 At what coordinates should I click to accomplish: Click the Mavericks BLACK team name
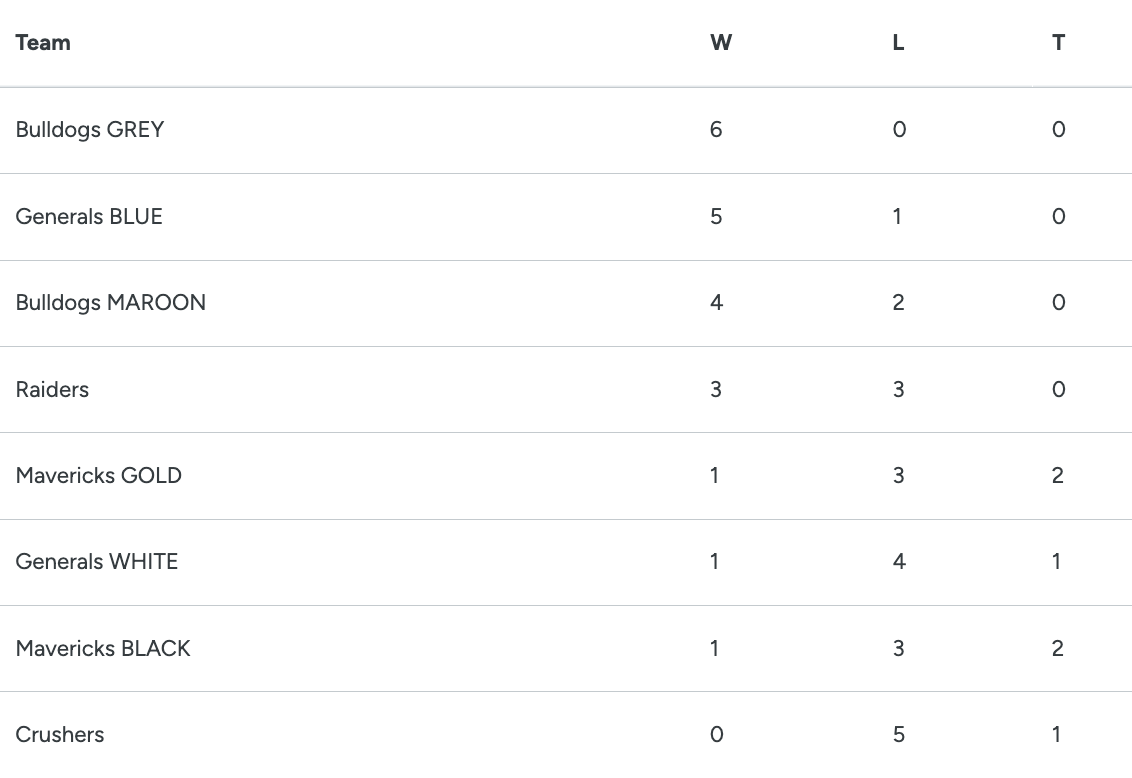pos(103,649)
